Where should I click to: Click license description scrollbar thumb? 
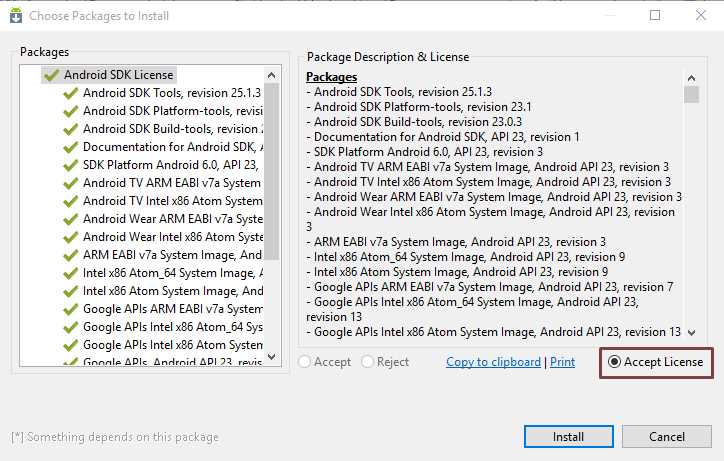point(691,94)
